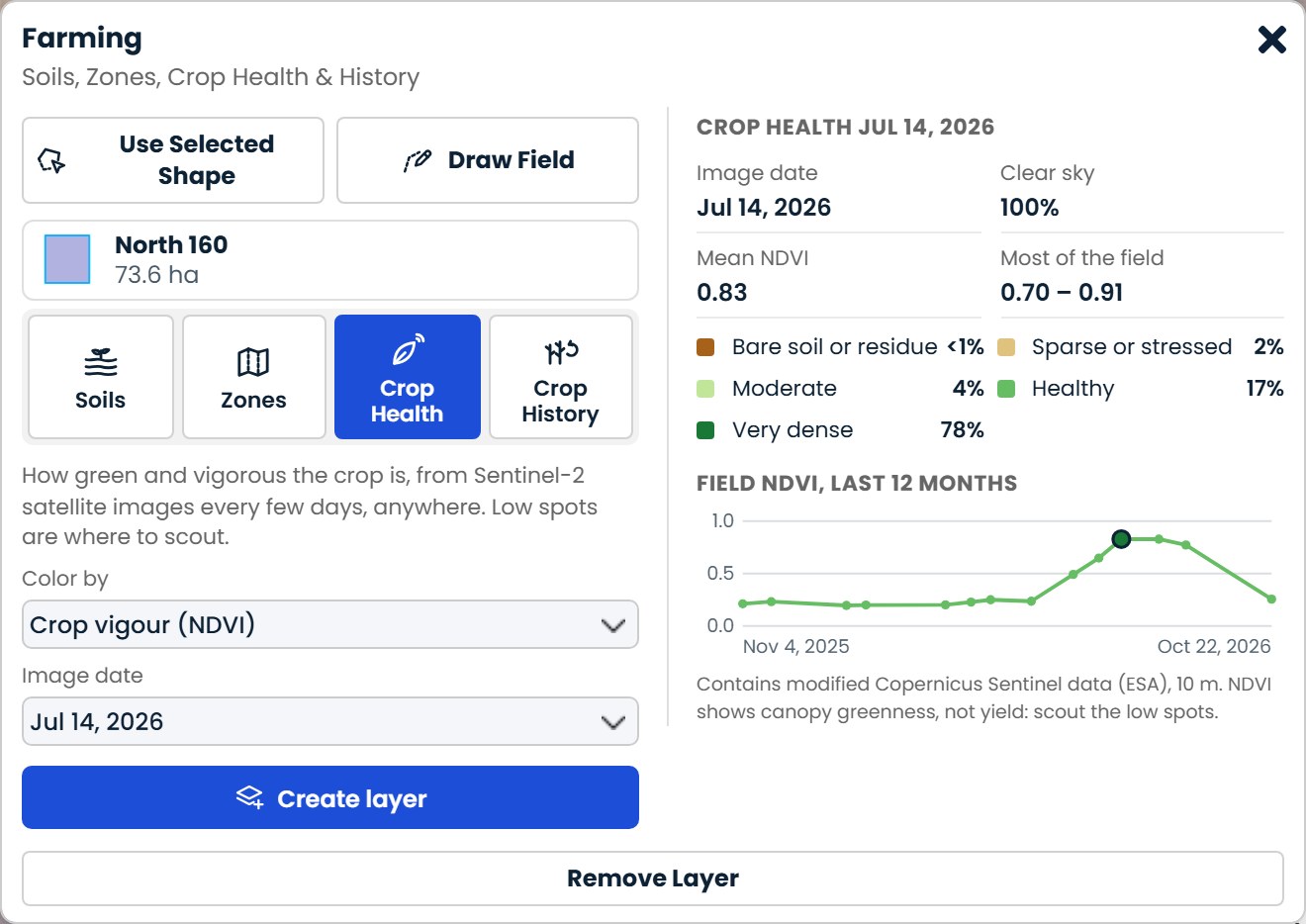Open the Crop History tab
This screenshot has width=1306, height=924.
pos(561,377)
